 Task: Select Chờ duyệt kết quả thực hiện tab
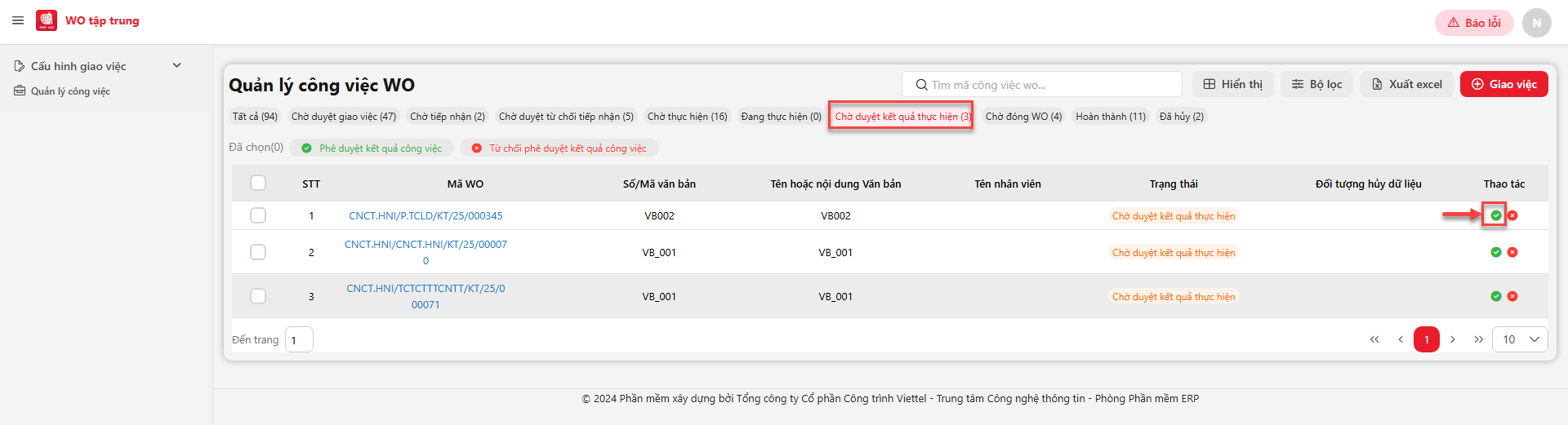click(901, 117)
